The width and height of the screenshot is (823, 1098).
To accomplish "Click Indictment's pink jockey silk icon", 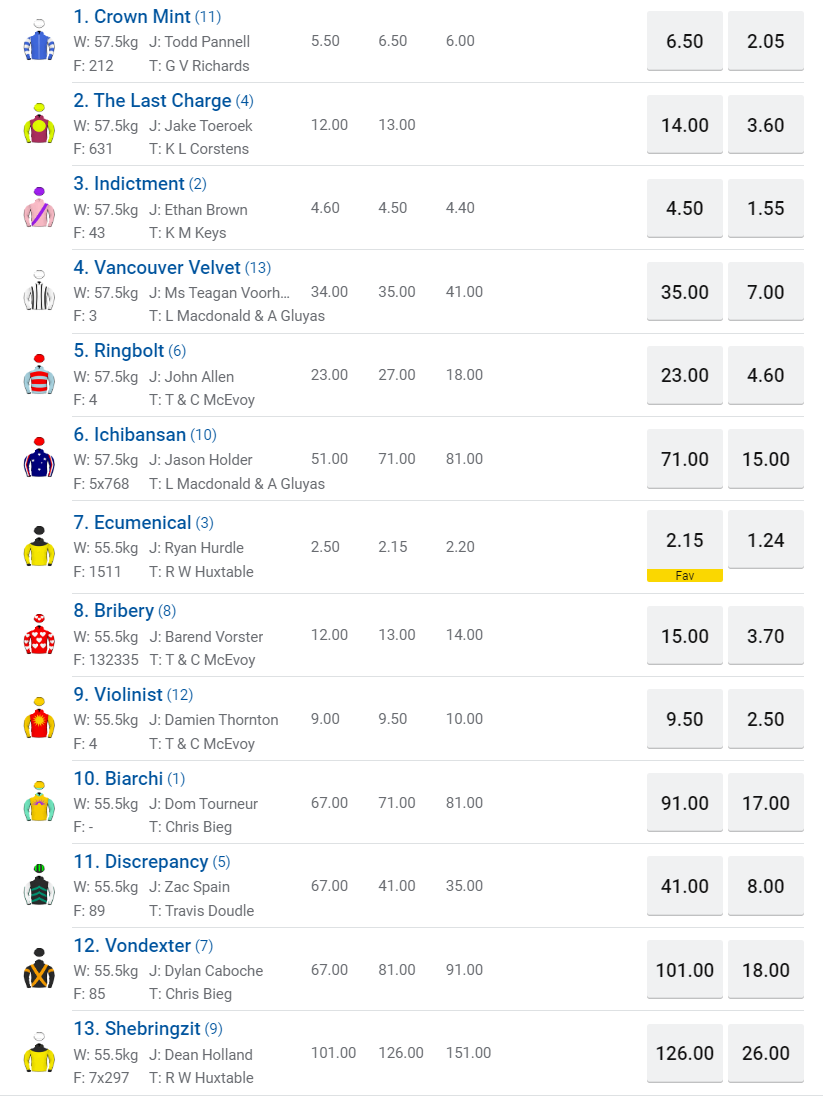I will (x=39, y=208).
